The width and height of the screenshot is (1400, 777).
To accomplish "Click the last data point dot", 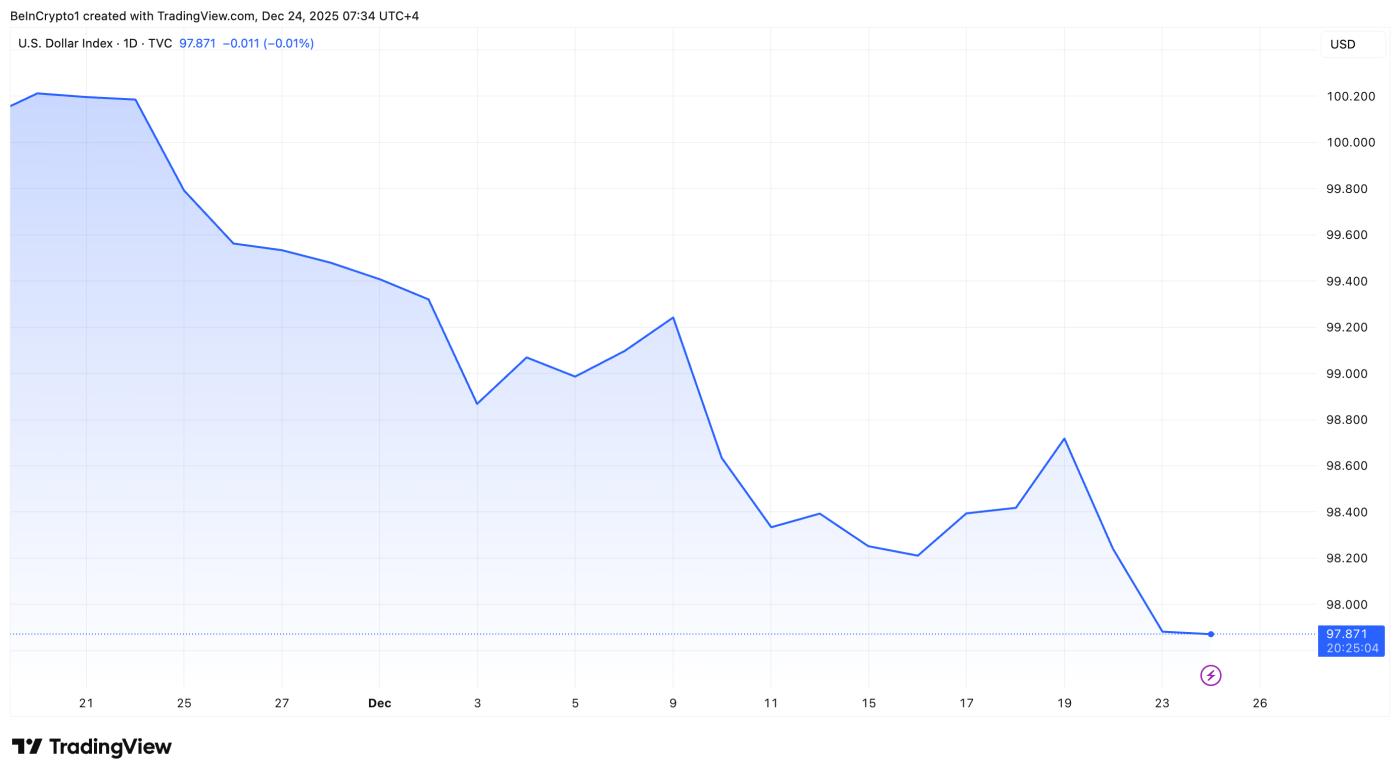I will click(x=1211, y=634).
